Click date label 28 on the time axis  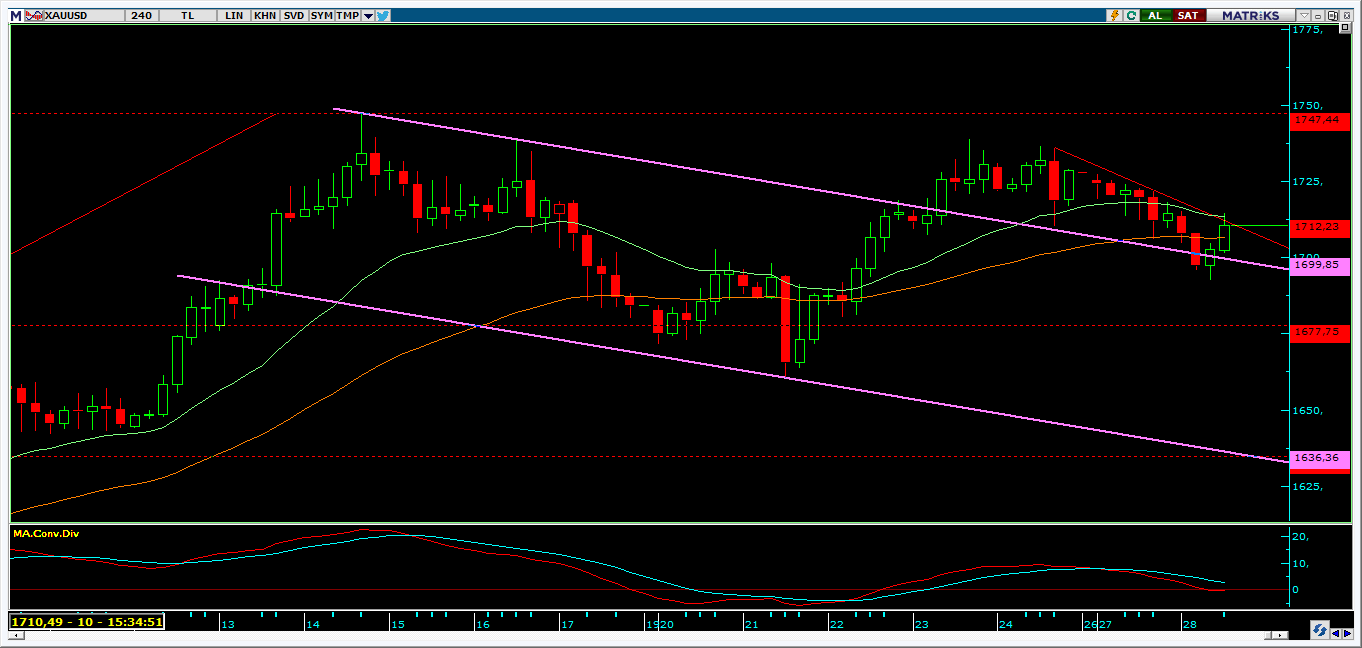1188,625
